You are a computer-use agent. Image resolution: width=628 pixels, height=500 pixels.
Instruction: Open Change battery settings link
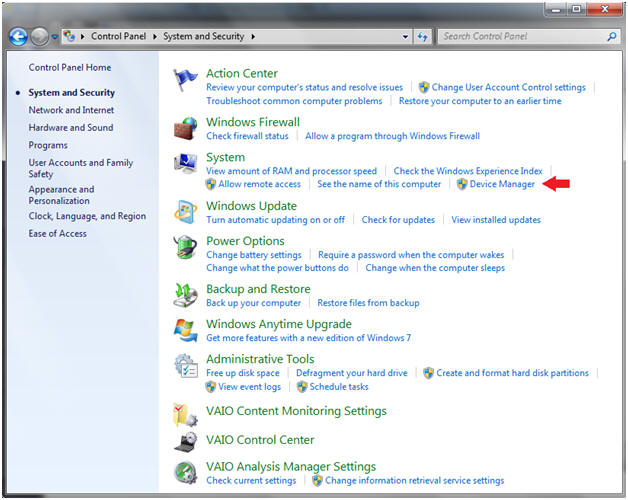(254, 255)
